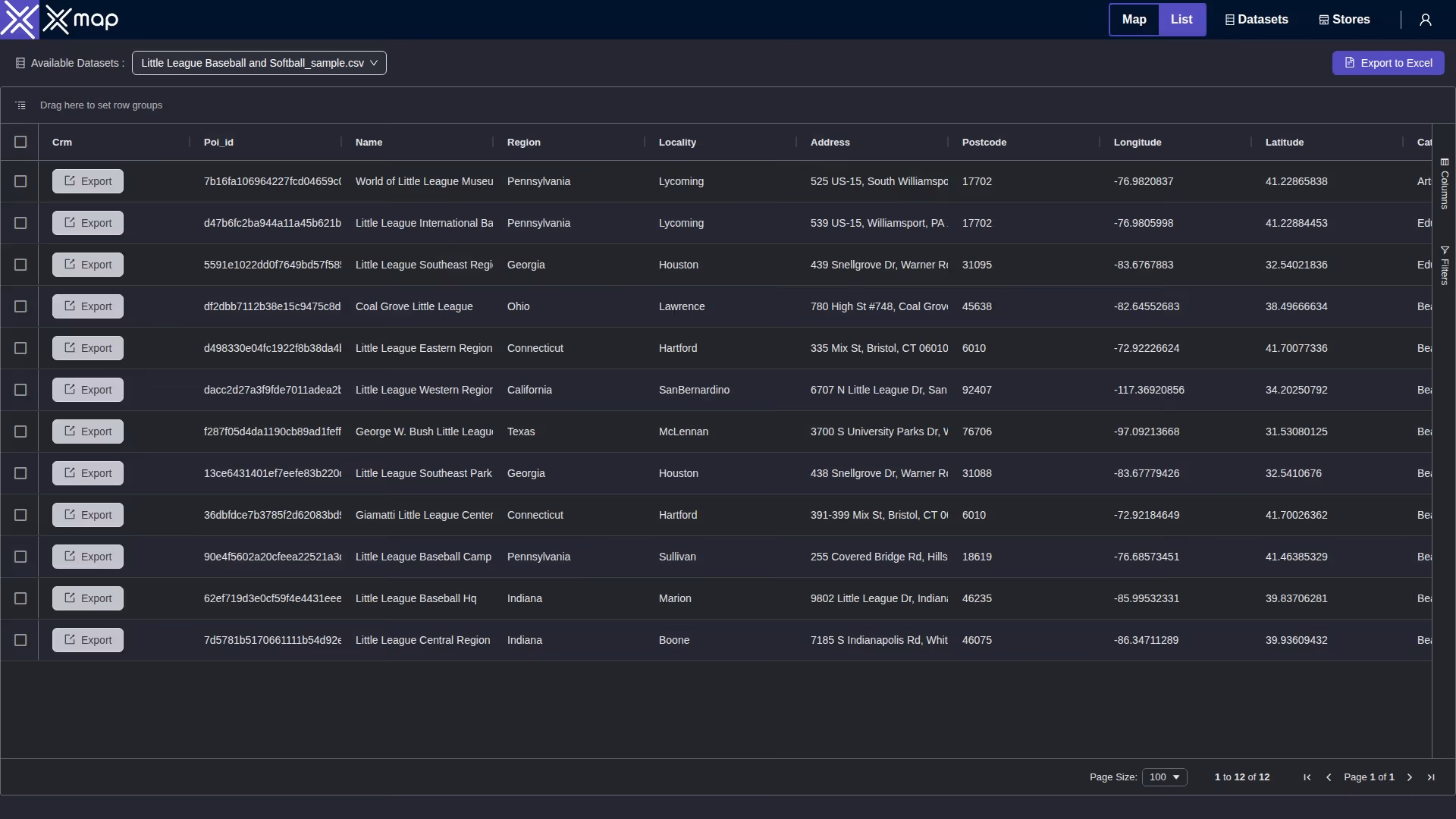Image resolution: width=1456 pixels, height=819 pixels.
Task: Export the Coal Grove Little League row
Action: (x=88, y=306)
